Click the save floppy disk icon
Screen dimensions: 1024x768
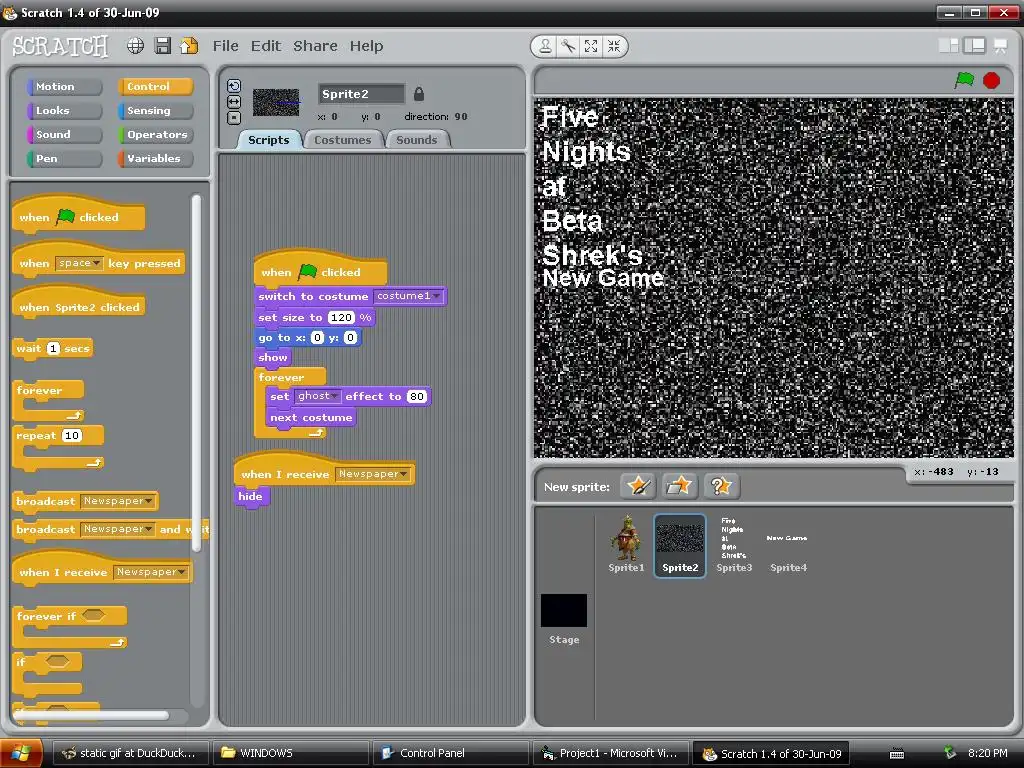point(163,46)
